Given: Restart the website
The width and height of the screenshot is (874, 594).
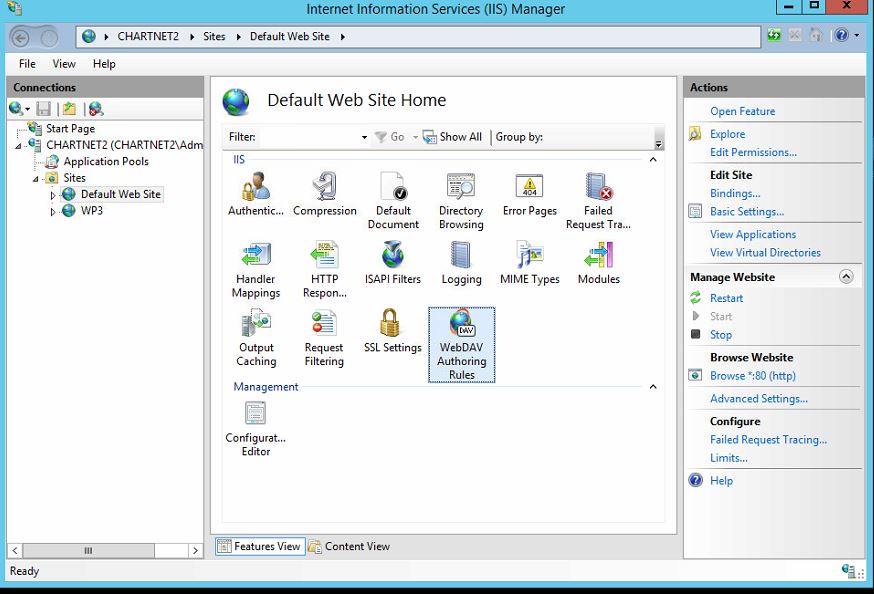Looking at the screenshot, I should tap(726, 298).
